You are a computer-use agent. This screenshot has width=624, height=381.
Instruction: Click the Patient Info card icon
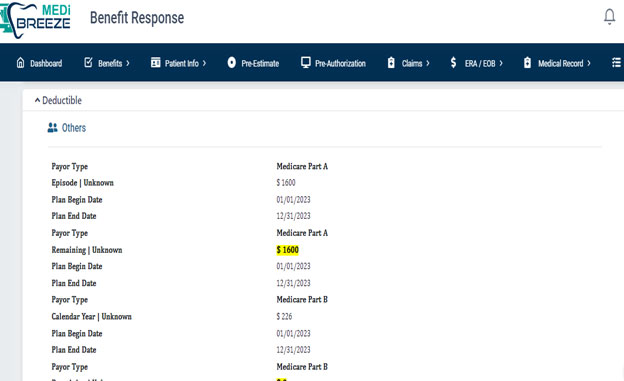point(155,63)
